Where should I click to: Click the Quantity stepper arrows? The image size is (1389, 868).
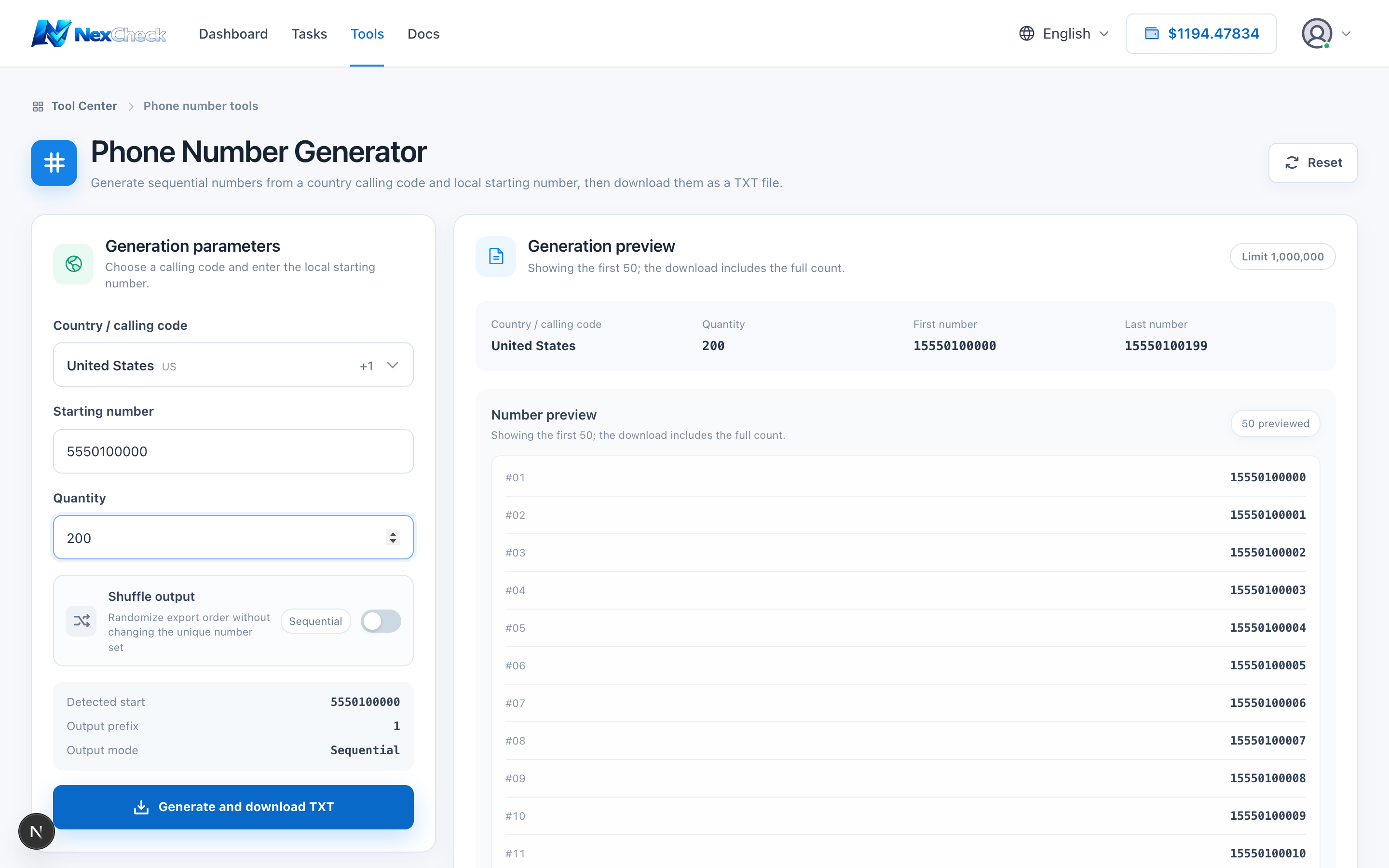pyautogui.click(x=393, y=537)
